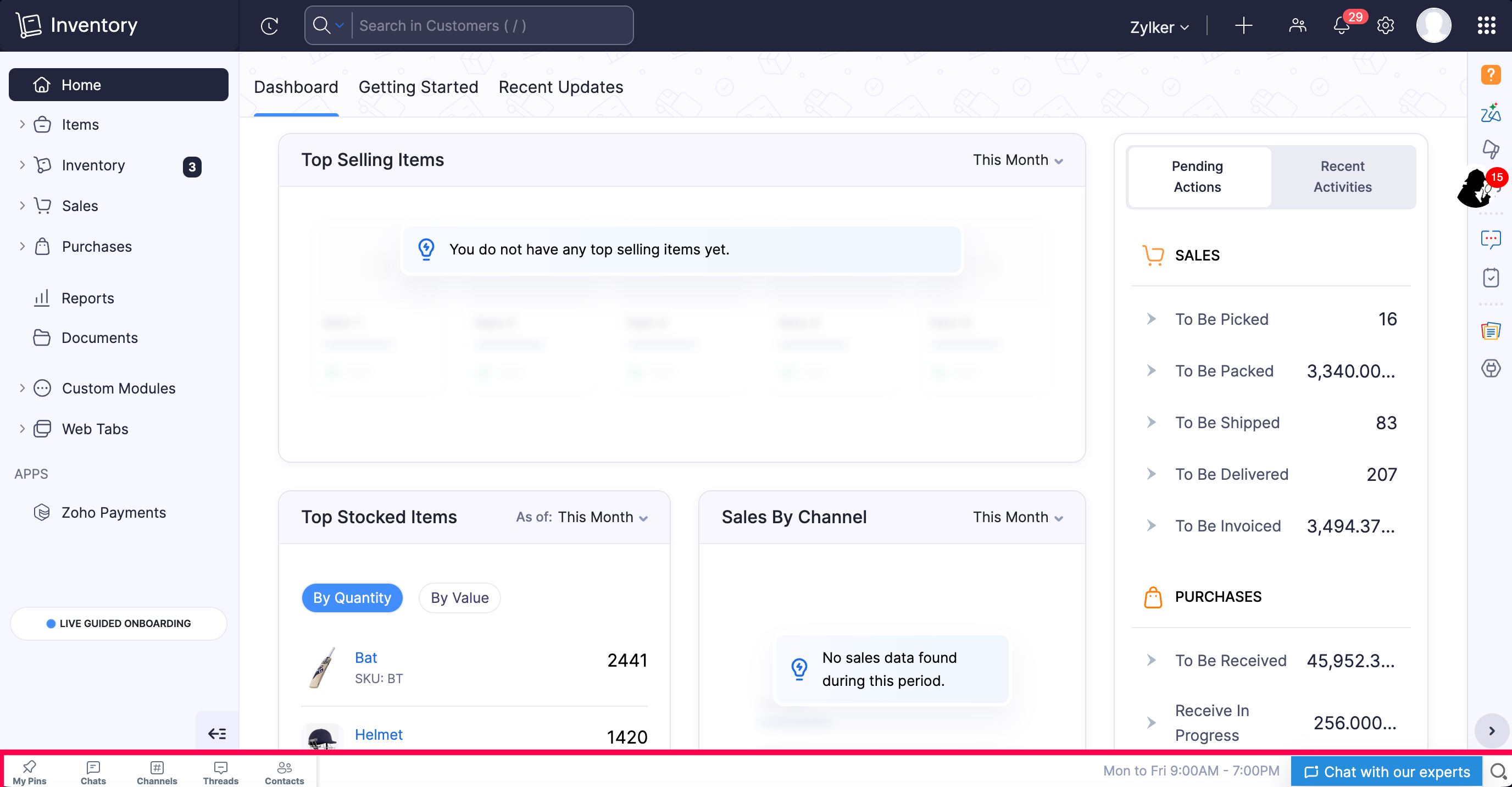
Task: Open the settings gear icon
Action: pyautogui.click(x=1385, y=26)
